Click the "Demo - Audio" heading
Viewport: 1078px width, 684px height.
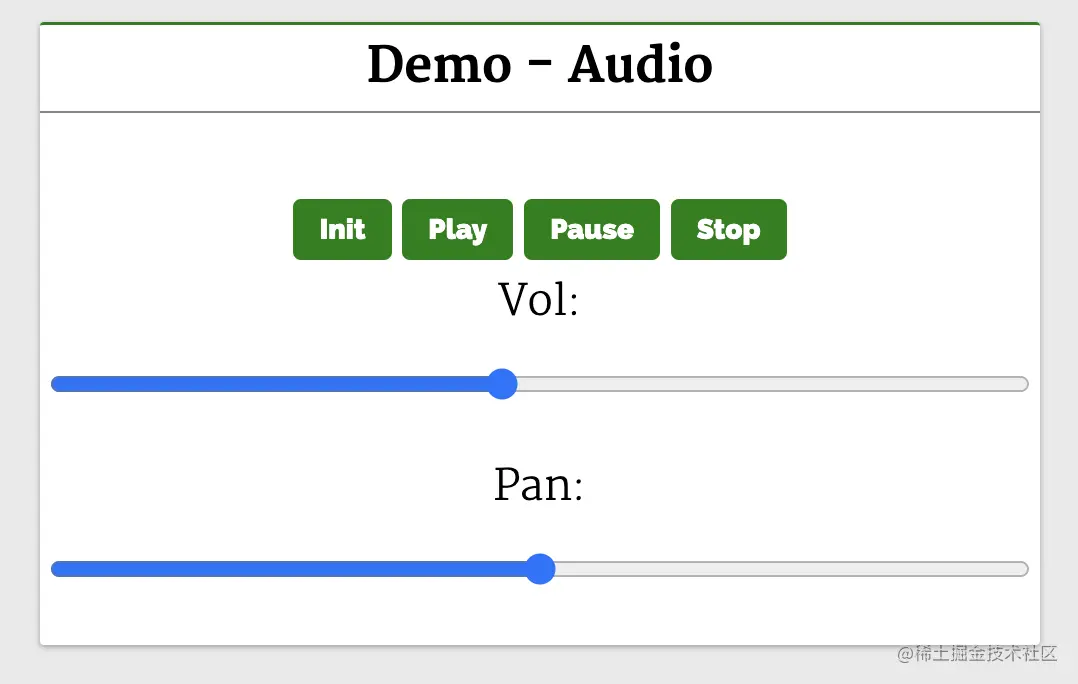[540, 65]
